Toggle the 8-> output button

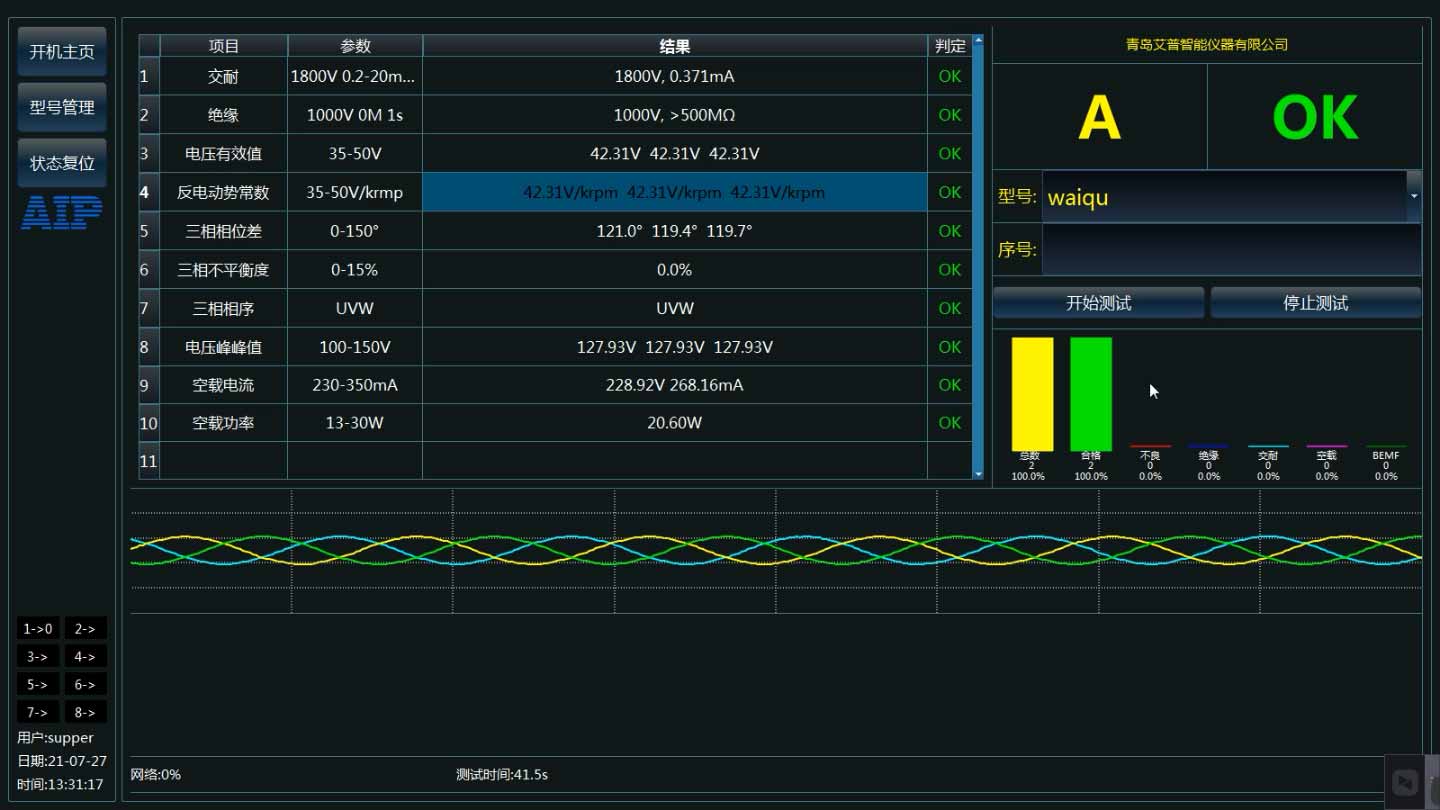pyautogui.click(x=85, y=713)
